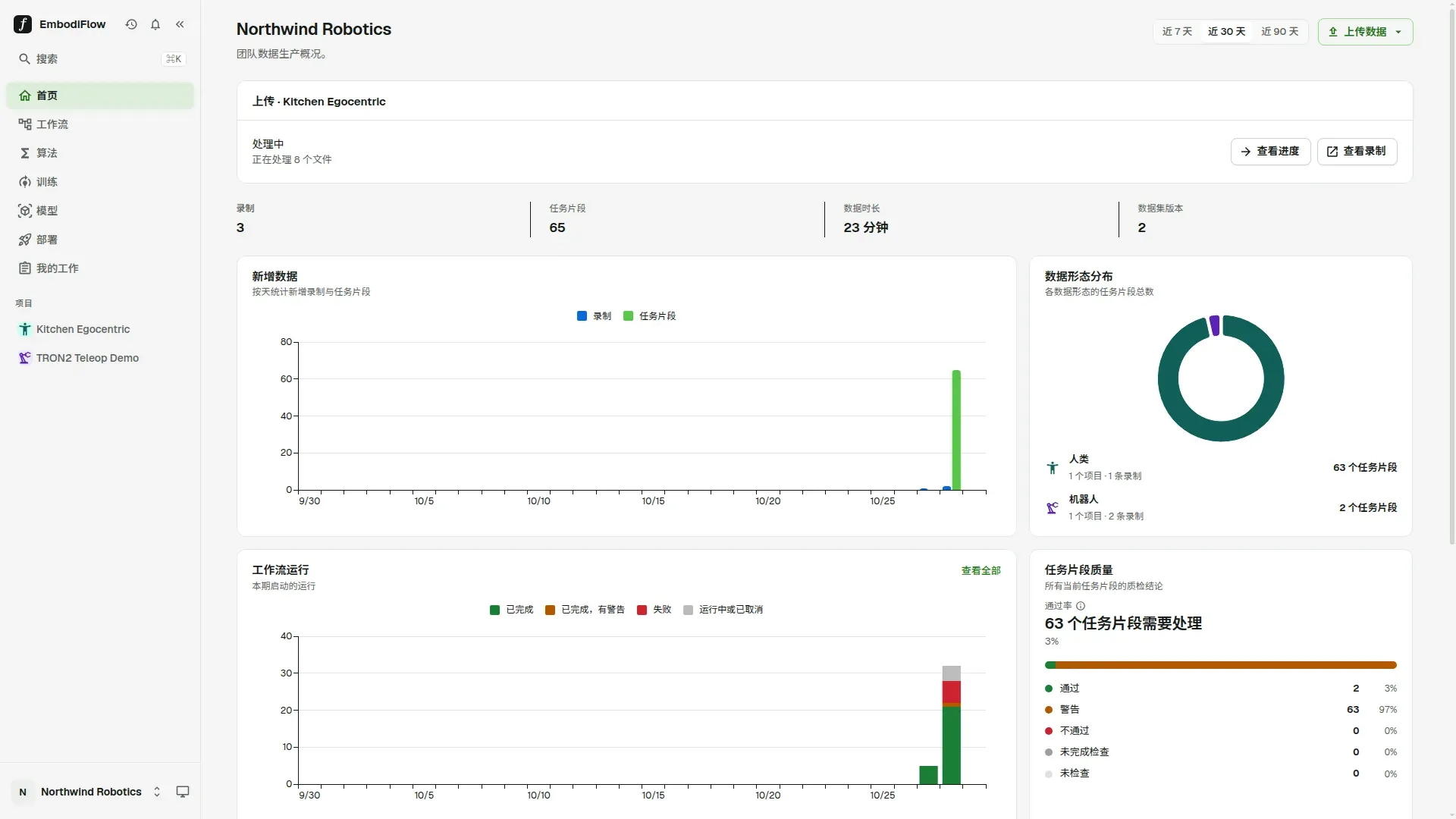Click the workflow icon beside 工作流

[x=25, y=124]
